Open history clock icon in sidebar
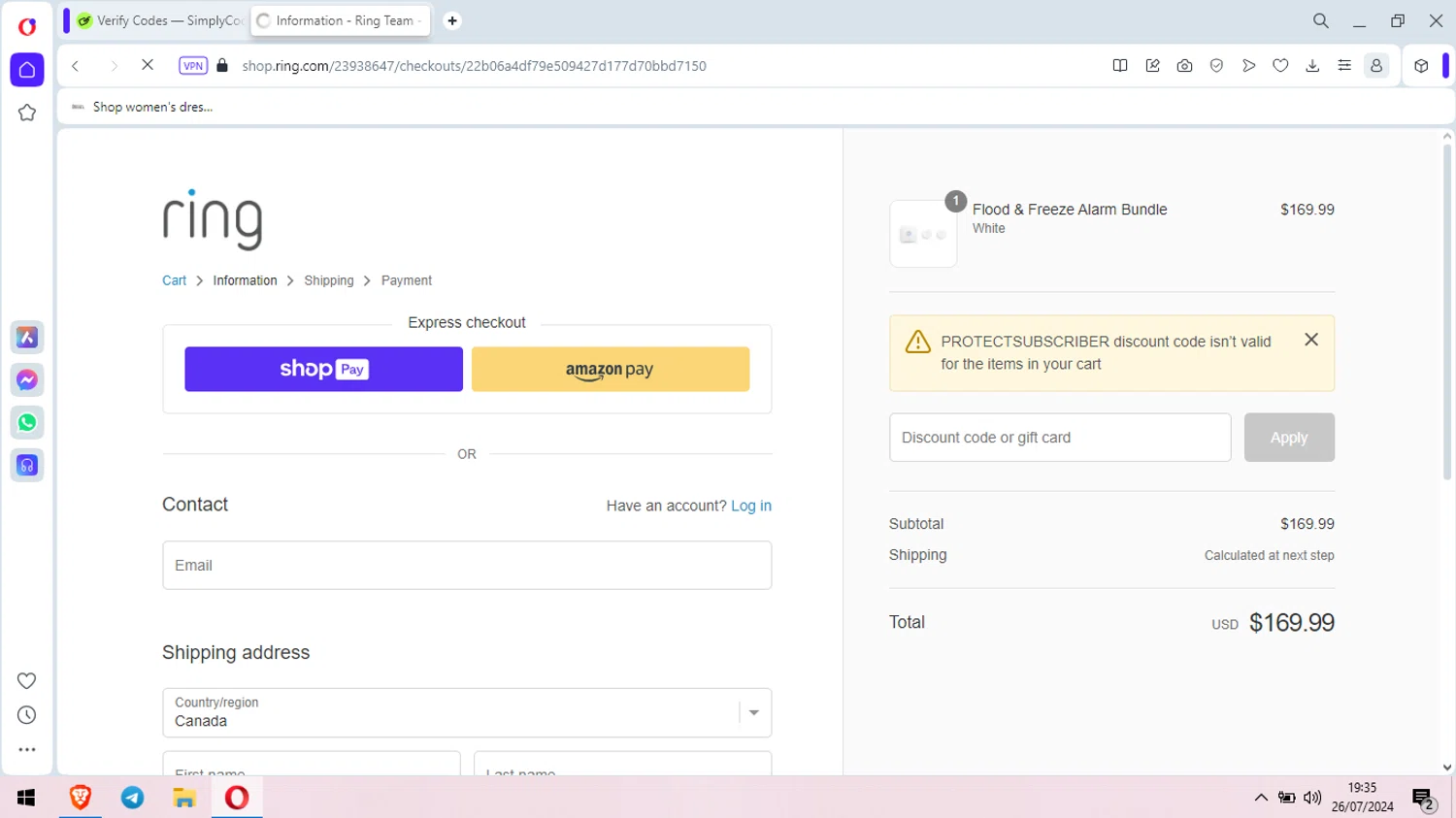 pos(27,715)
